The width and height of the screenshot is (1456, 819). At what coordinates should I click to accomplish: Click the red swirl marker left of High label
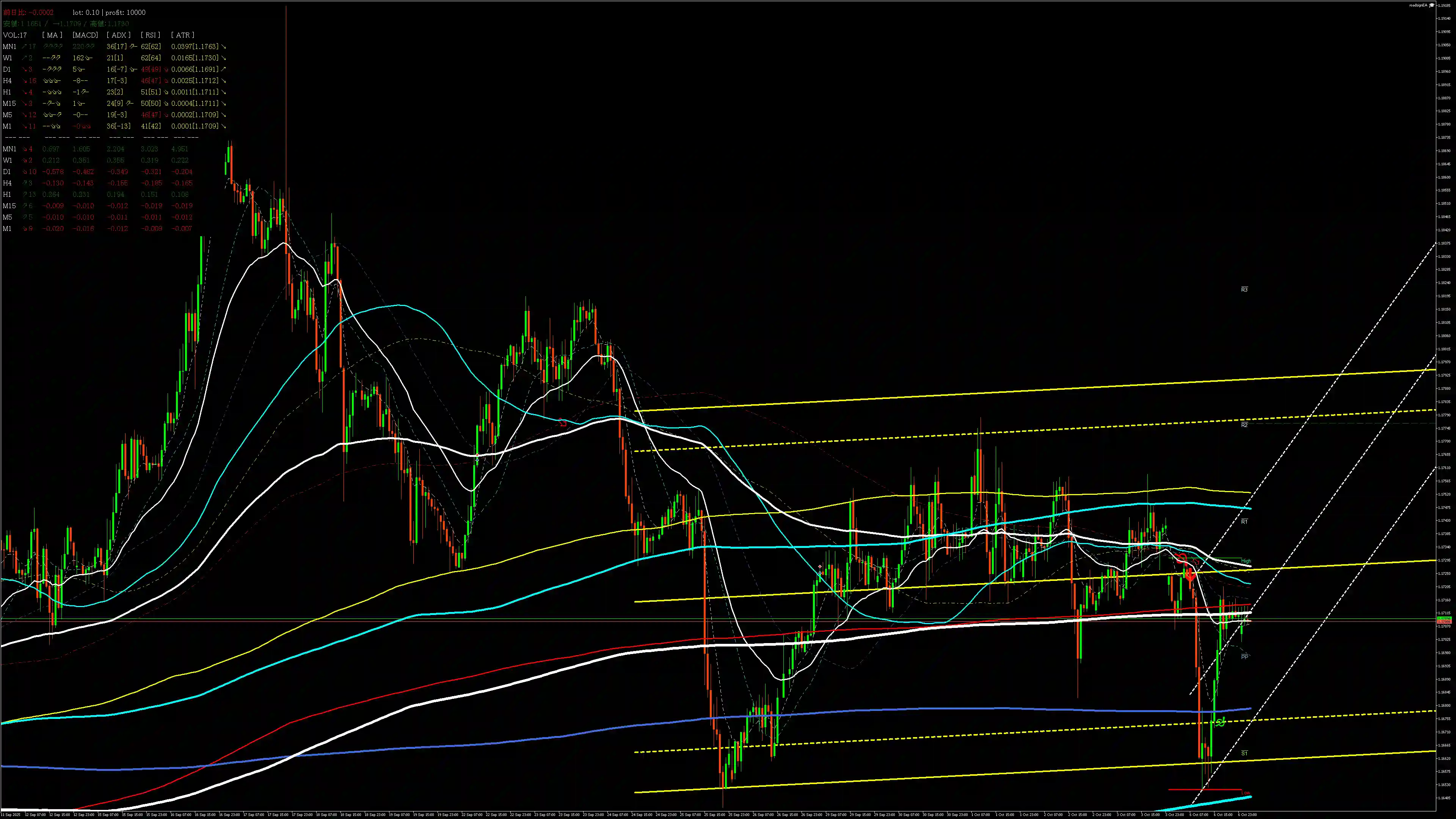[1182, 559]
